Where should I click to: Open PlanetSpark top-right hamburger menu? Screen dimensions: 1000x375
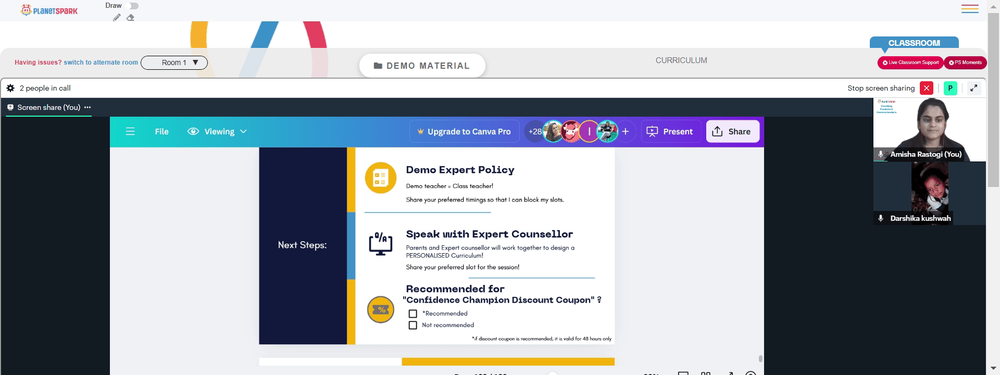[x=970, y=9]
